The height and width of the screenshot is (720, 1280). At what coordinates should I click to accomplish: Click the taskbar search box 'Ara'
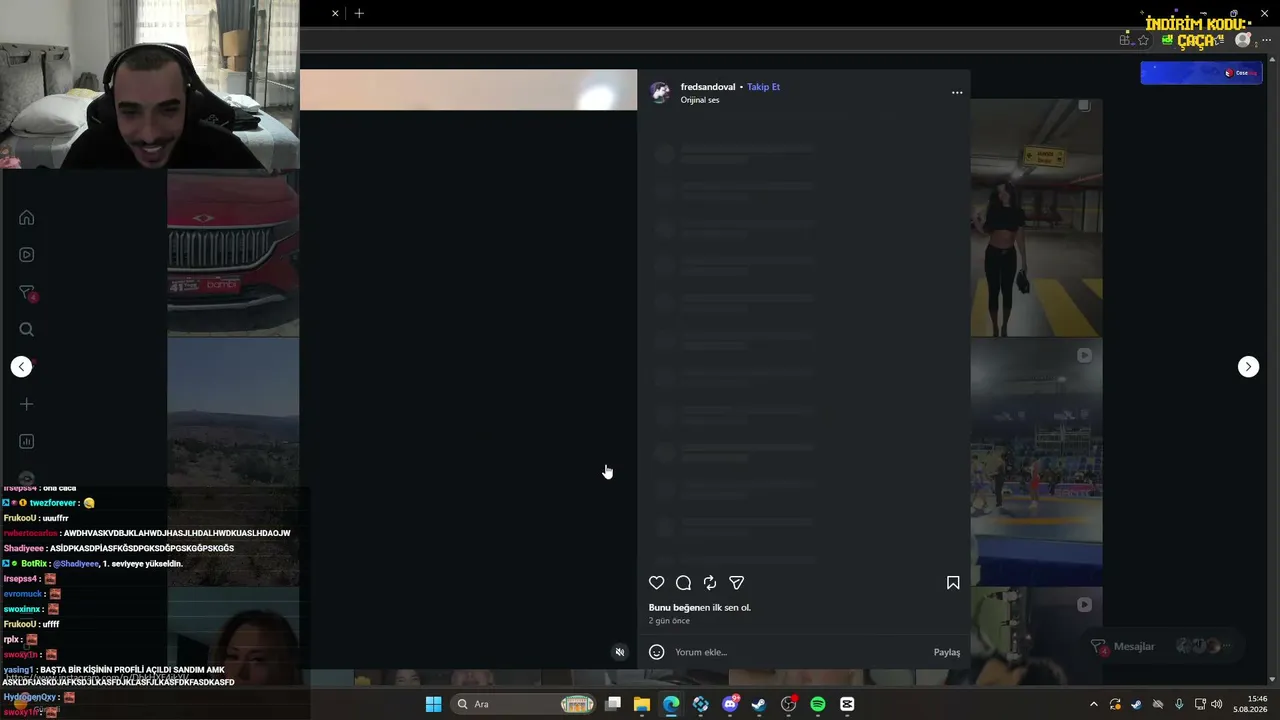[525, 704]
